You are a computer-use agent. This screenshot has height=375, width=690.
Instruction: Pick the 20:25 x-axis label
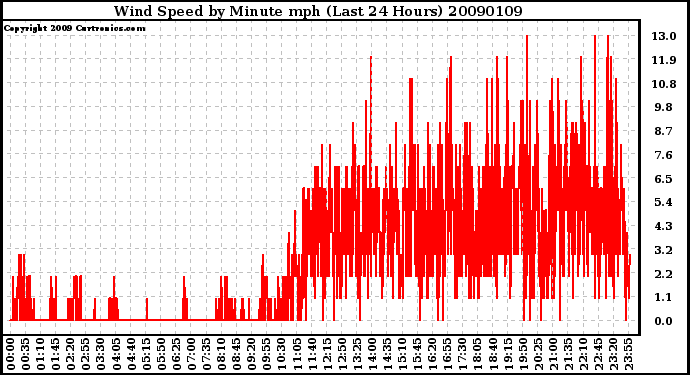point(538,354)
